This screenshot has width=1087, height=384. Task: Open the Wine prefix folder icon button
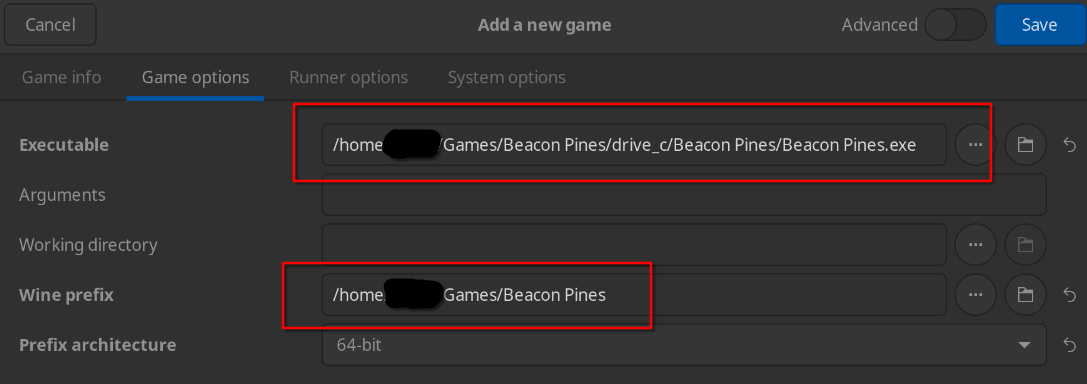tap(1025, 295)
